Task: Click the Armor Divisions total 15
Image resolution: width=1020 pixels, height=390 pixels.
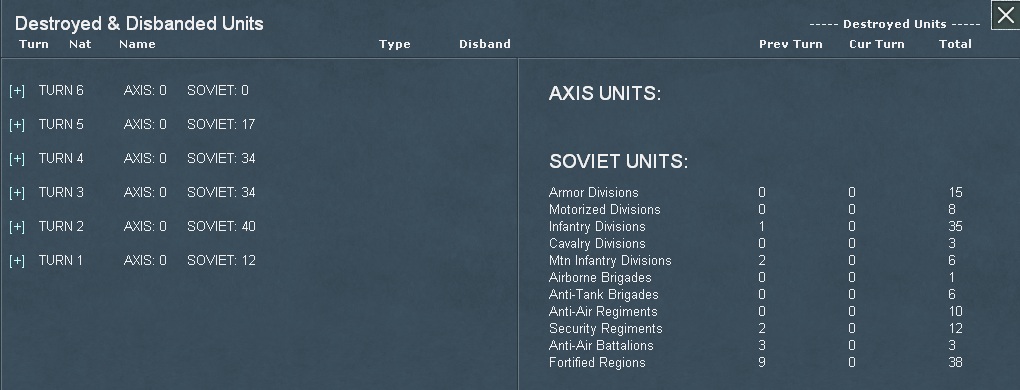Action: (955, 192)
